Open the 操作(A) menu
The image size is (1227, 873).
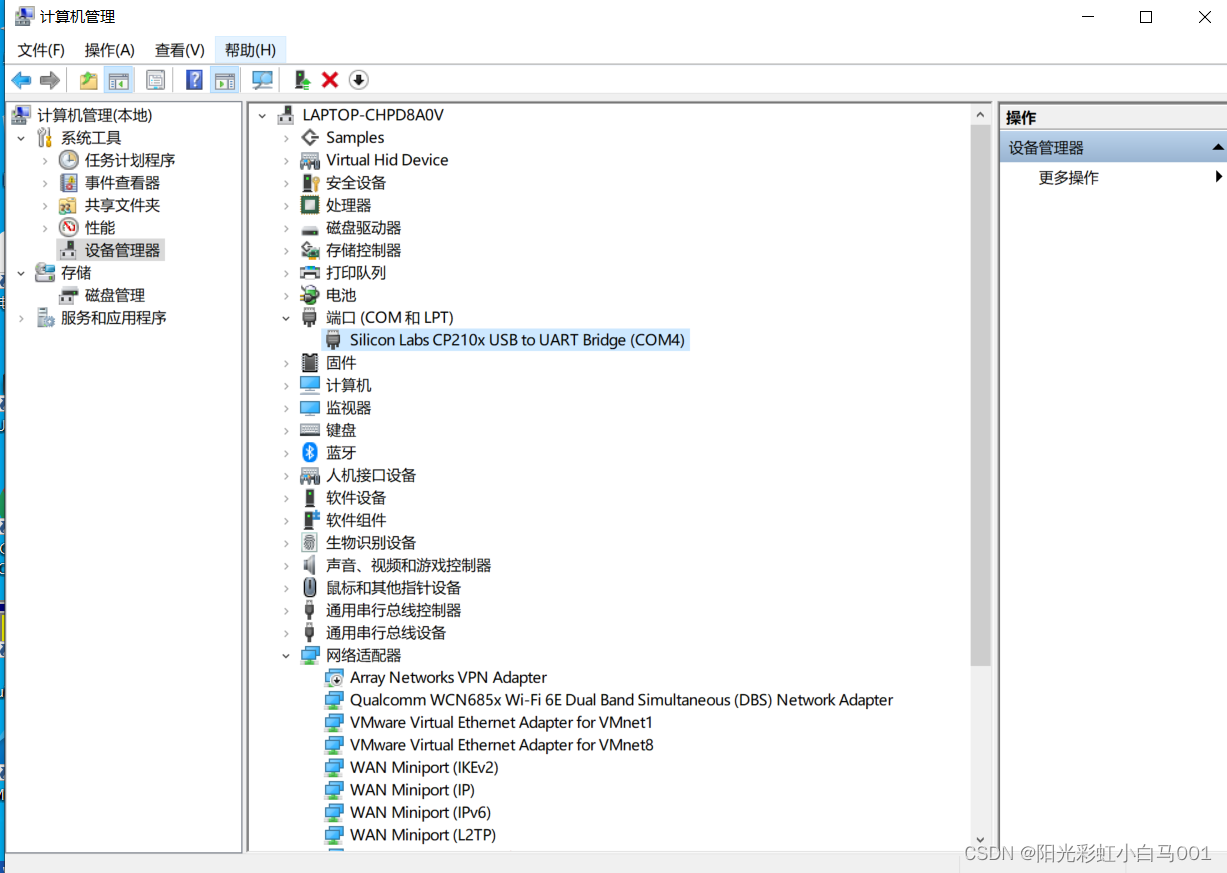(x=110, y=50)
